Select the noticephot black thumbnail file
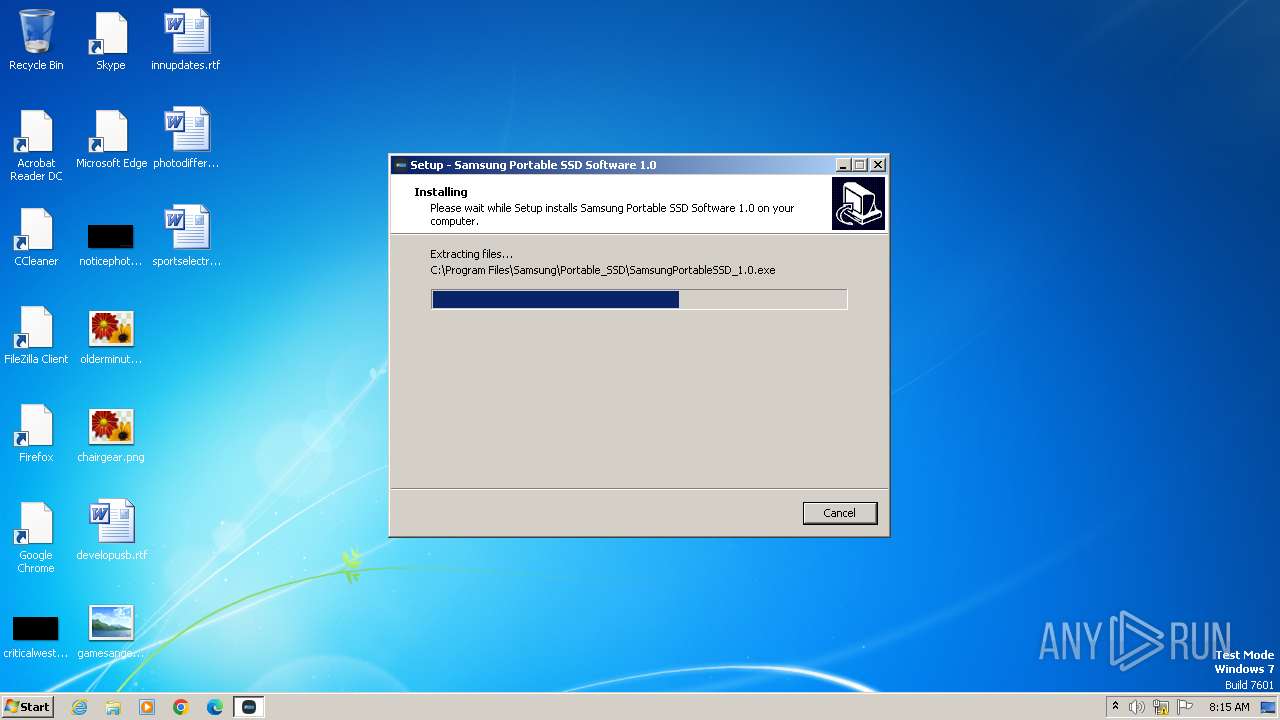The height and width of the screenshot is (720, 1280). pyautogui.click(x=110, y=245)
